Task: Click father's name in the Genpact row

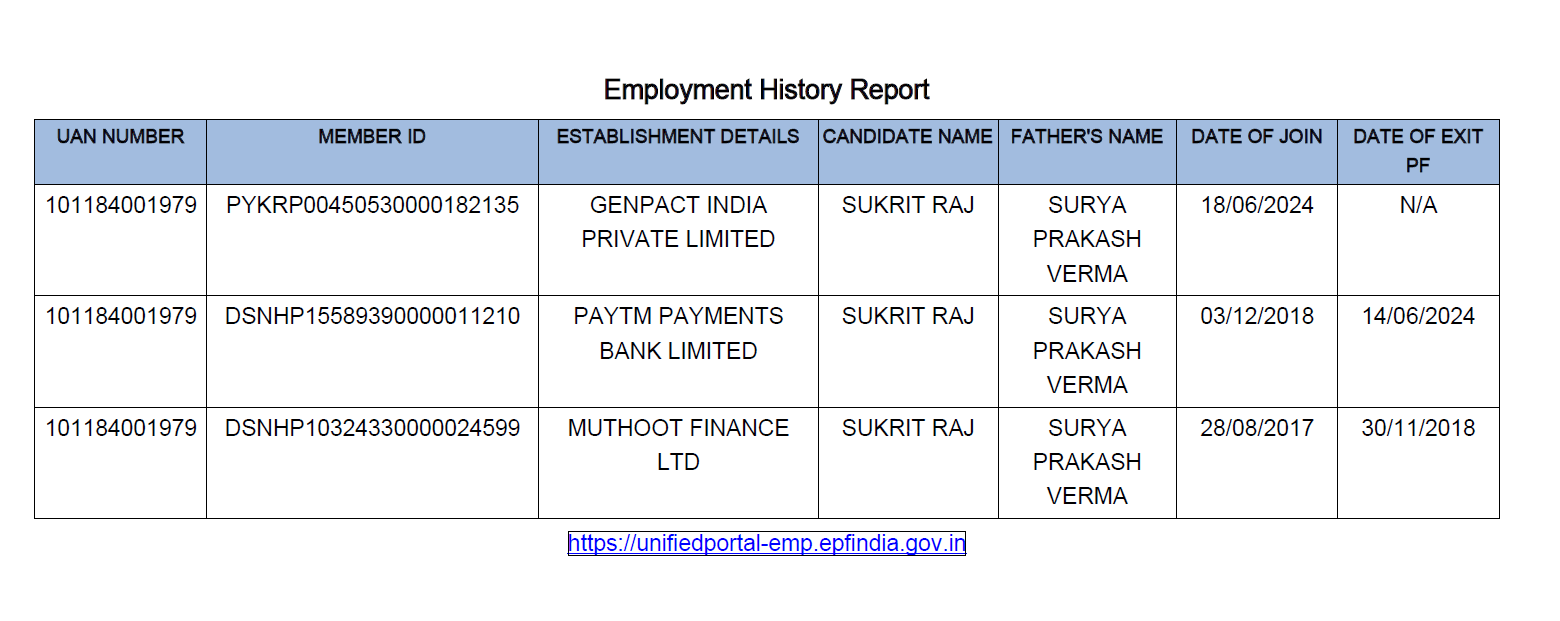Action: tap(1087, 239)
